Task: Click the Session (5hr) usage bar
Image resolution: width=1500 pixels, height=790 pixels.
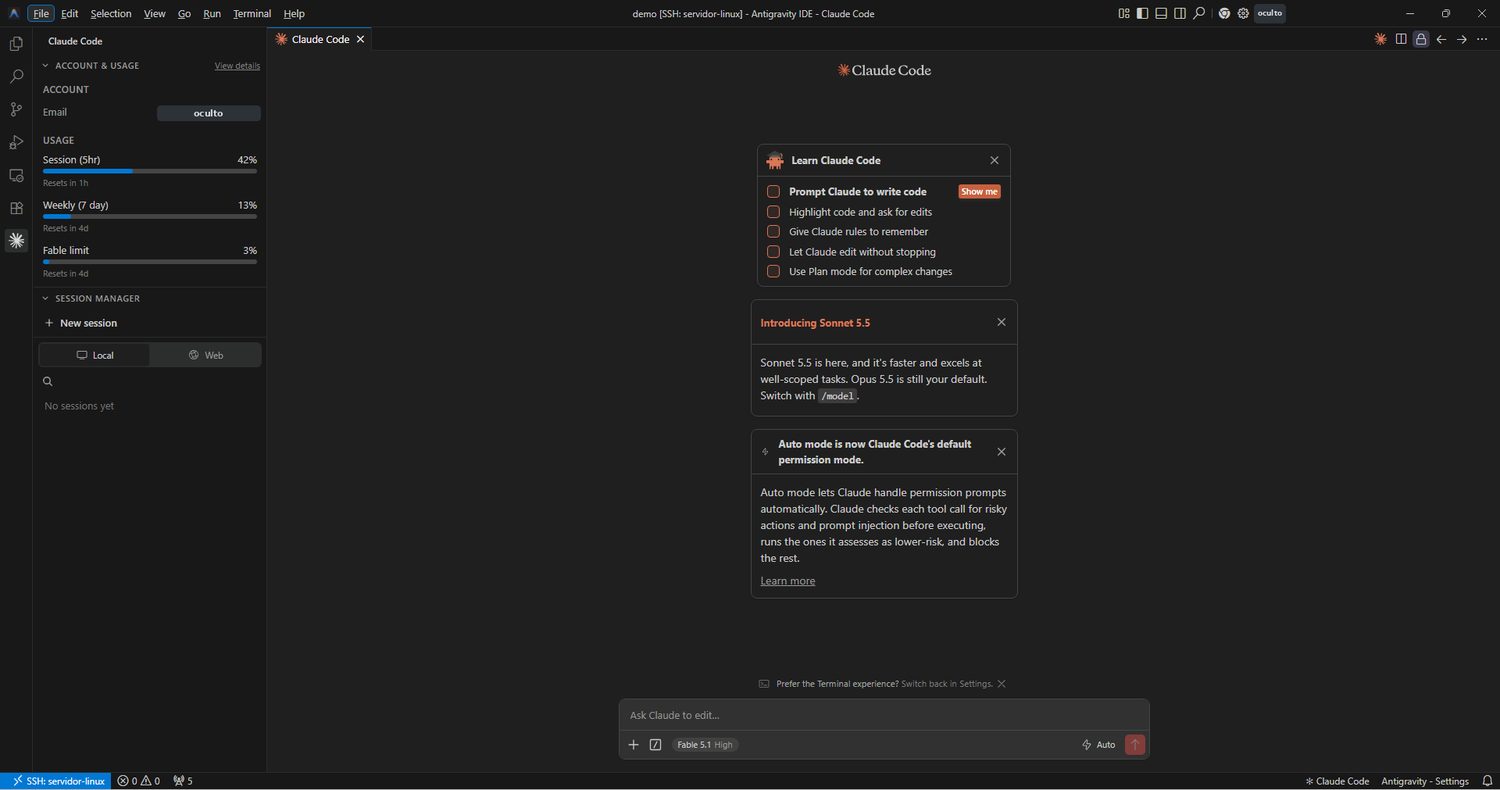Action: pyautogui.click(x=150, y=171)
